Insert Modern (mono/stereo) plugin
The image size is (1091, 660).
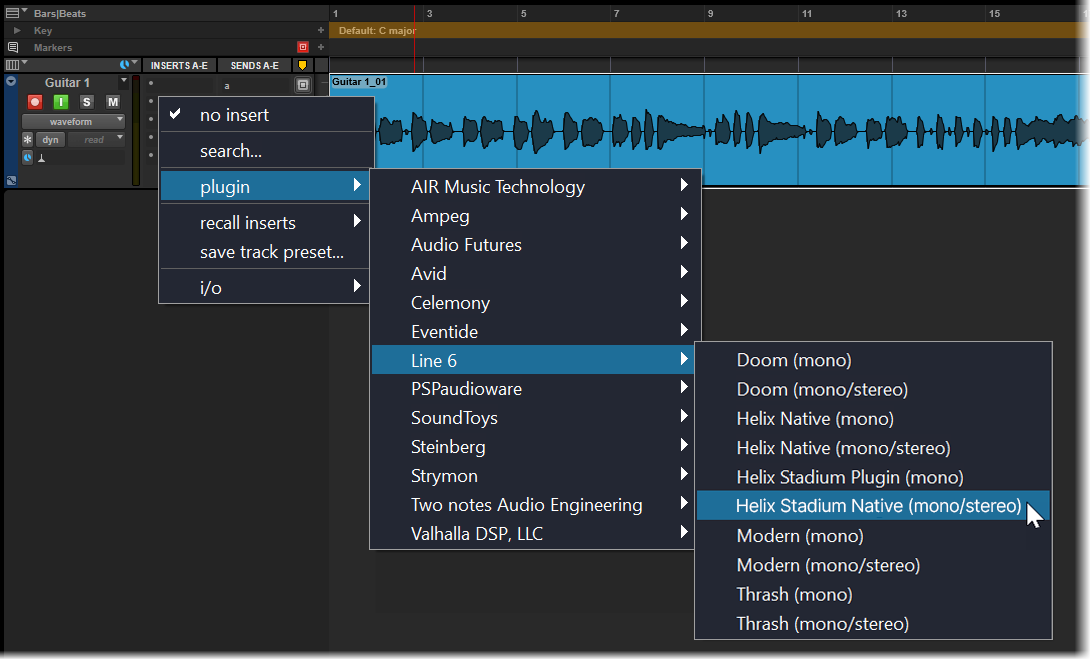pos(873,565)
